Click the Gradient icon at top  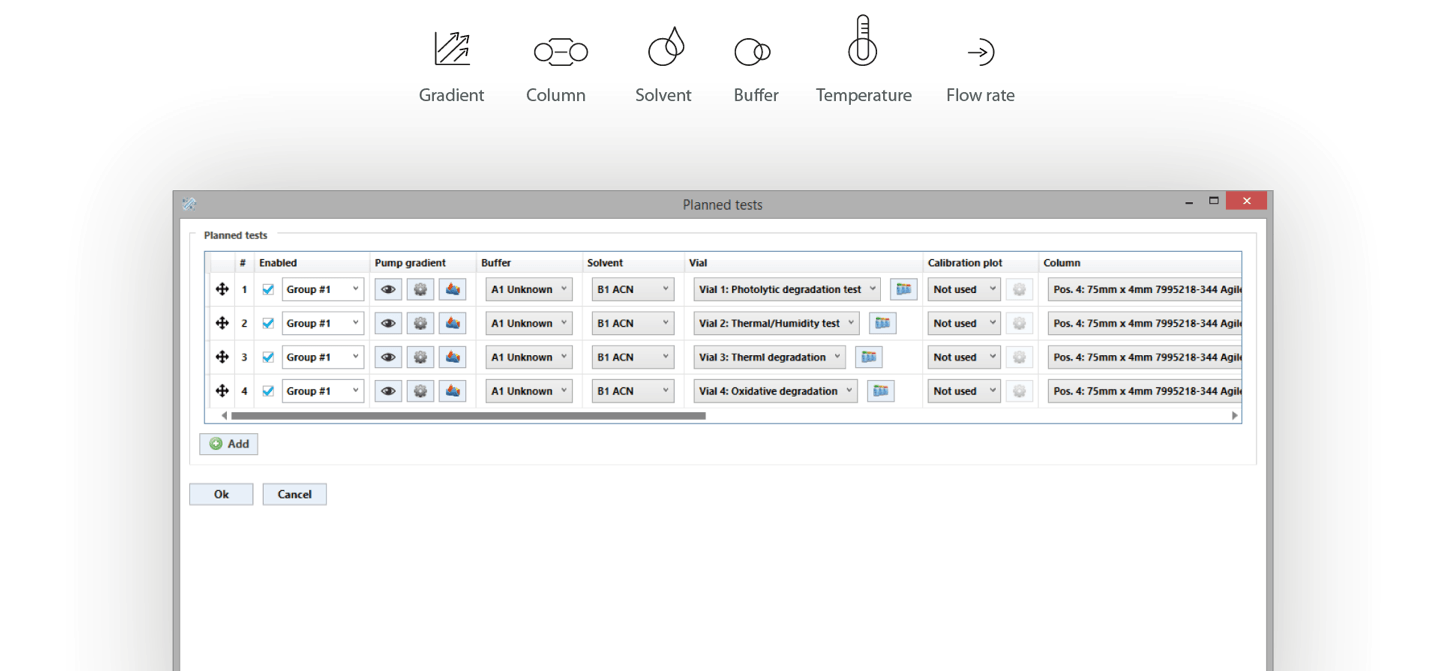pos(451,49)
